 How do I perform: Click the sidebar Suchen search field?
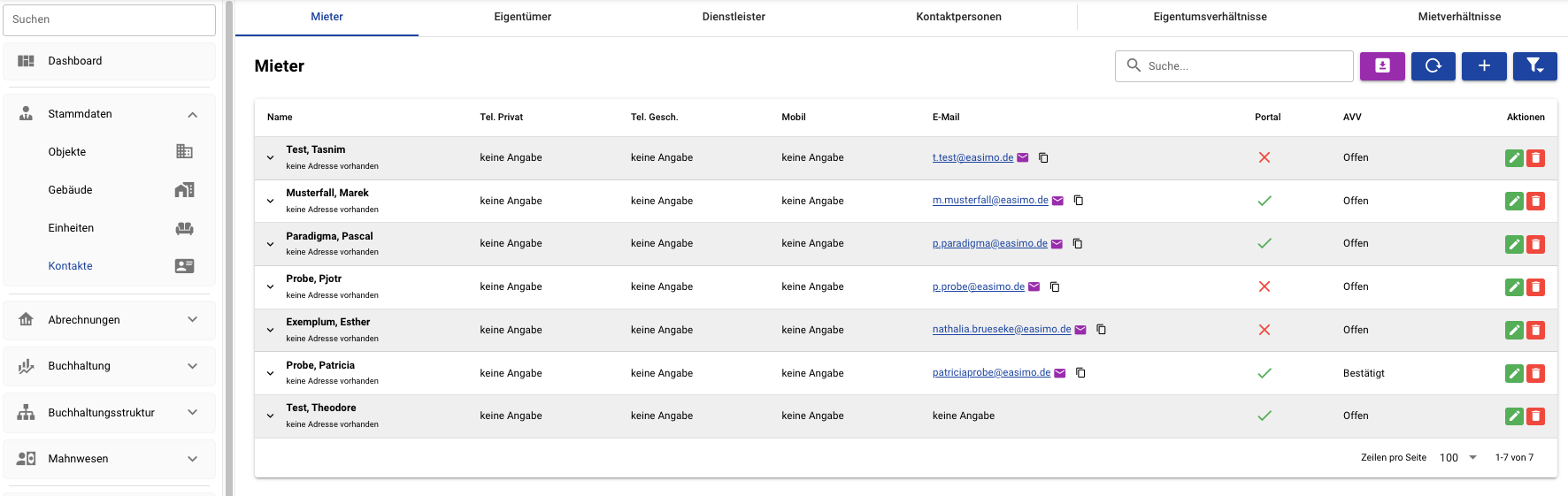(109, 19)
